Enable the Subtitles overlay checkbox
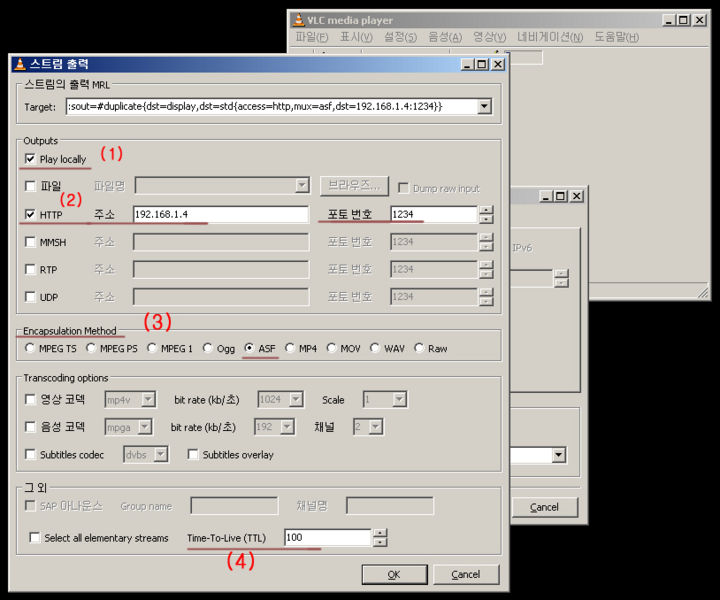720x600 pixels. click(193, 454)
